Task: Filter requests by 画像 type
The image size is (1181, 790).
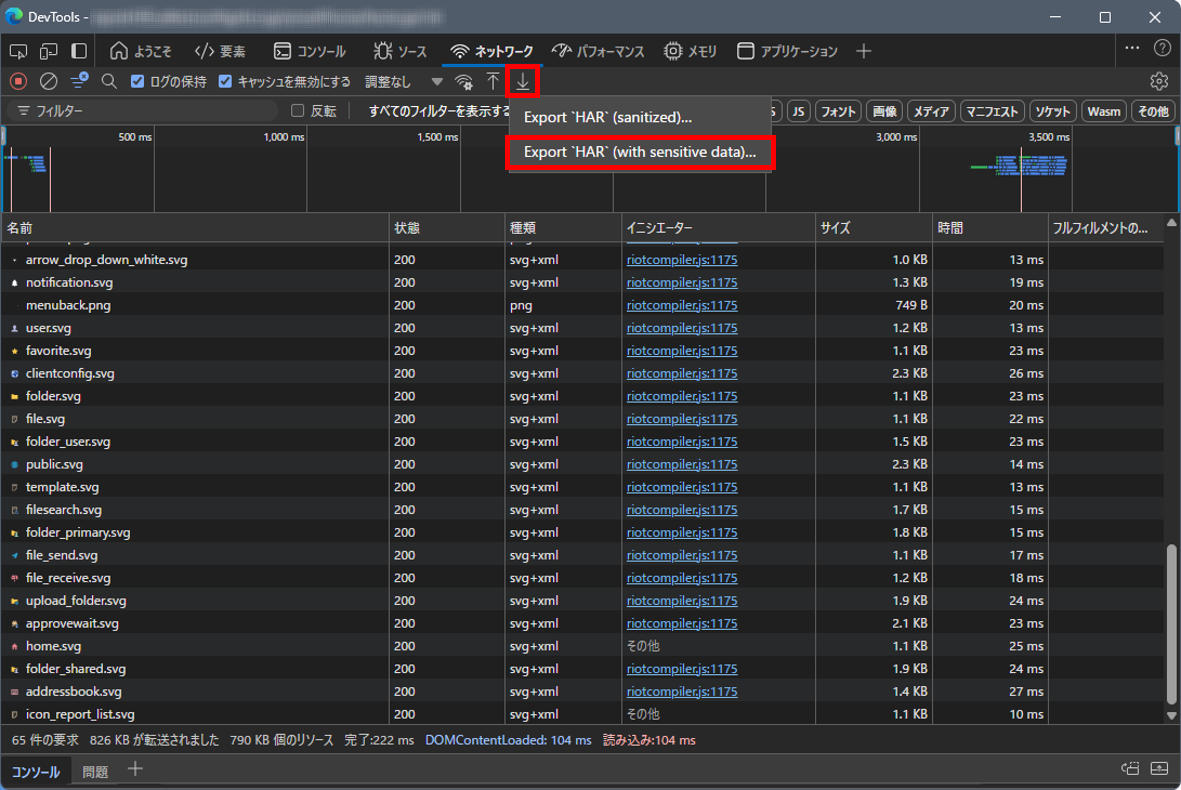Action: [884, 111]
